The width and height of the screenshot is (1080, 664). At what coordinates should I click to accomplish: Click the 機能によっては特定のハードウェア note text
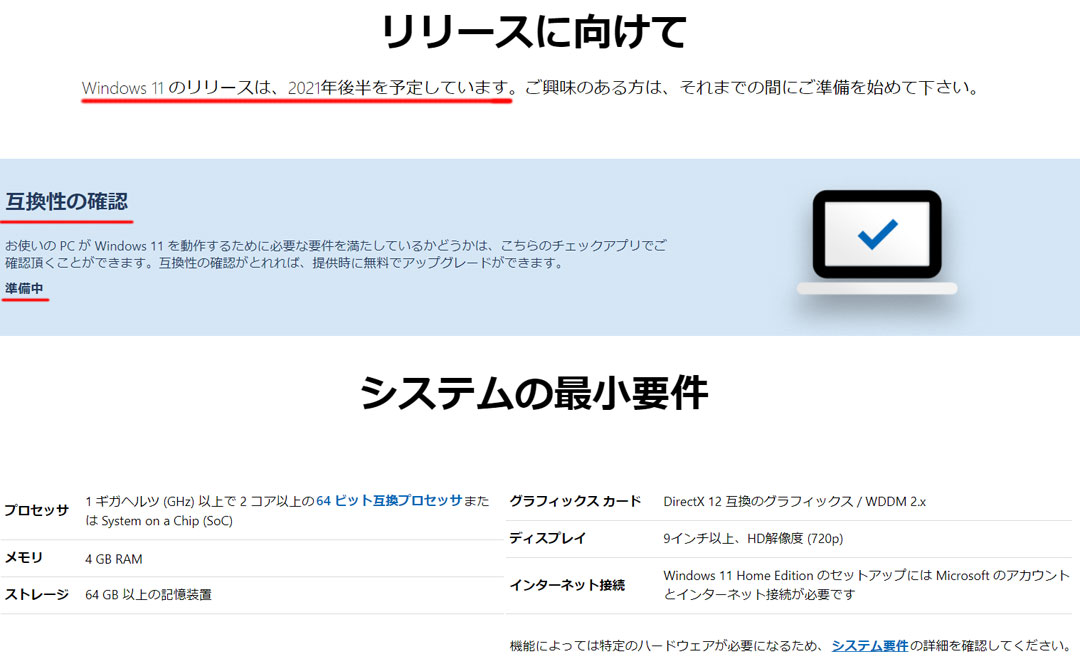(789, 645)
